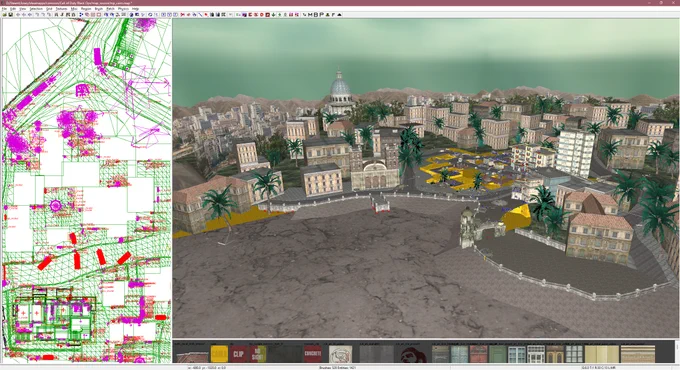The image size is (680, 370).
Task: Click the Open map folder toolbar icon
Action: click(4, 15)
